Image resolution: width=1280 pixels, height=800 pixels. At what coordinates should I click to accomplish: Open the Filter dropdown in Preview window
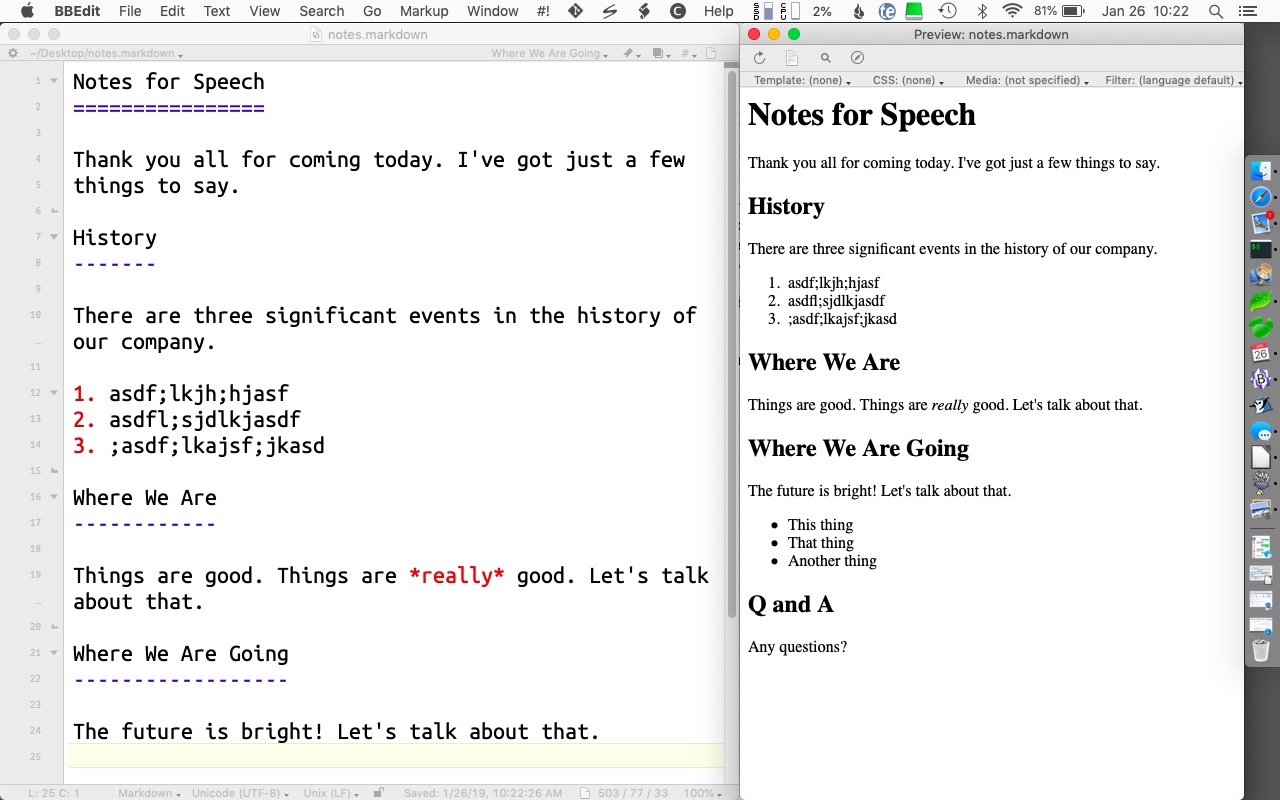[1173, 80]
